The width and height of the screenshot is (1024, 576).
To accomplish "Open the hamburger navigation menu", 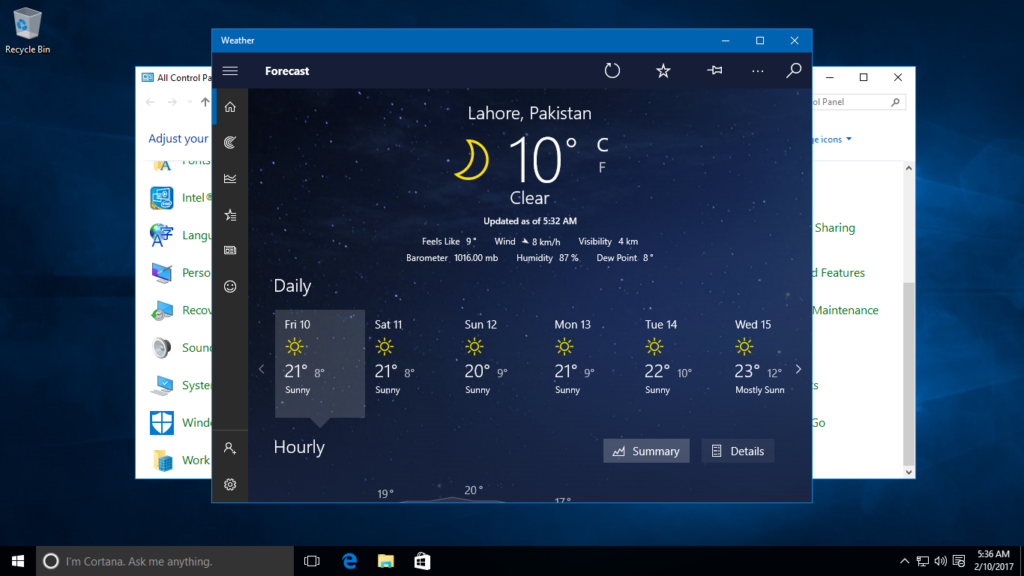I will (230, 71).
